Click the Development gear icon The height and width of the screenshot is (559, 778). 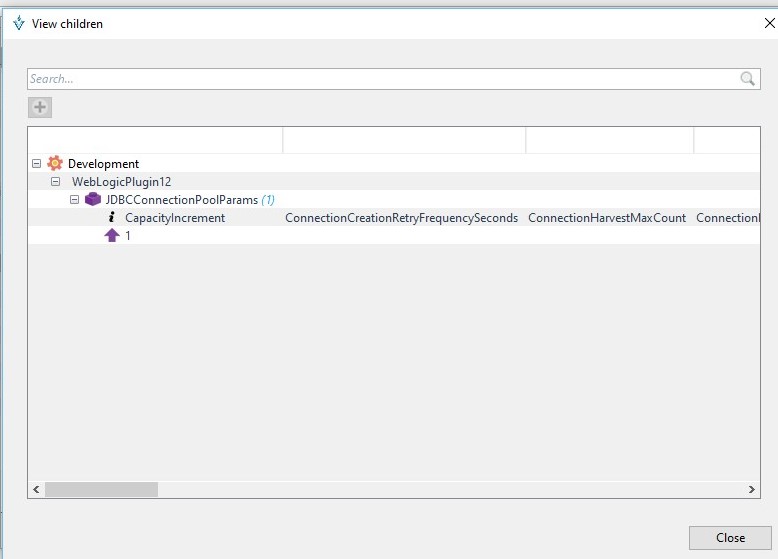(x=55, y=163)
